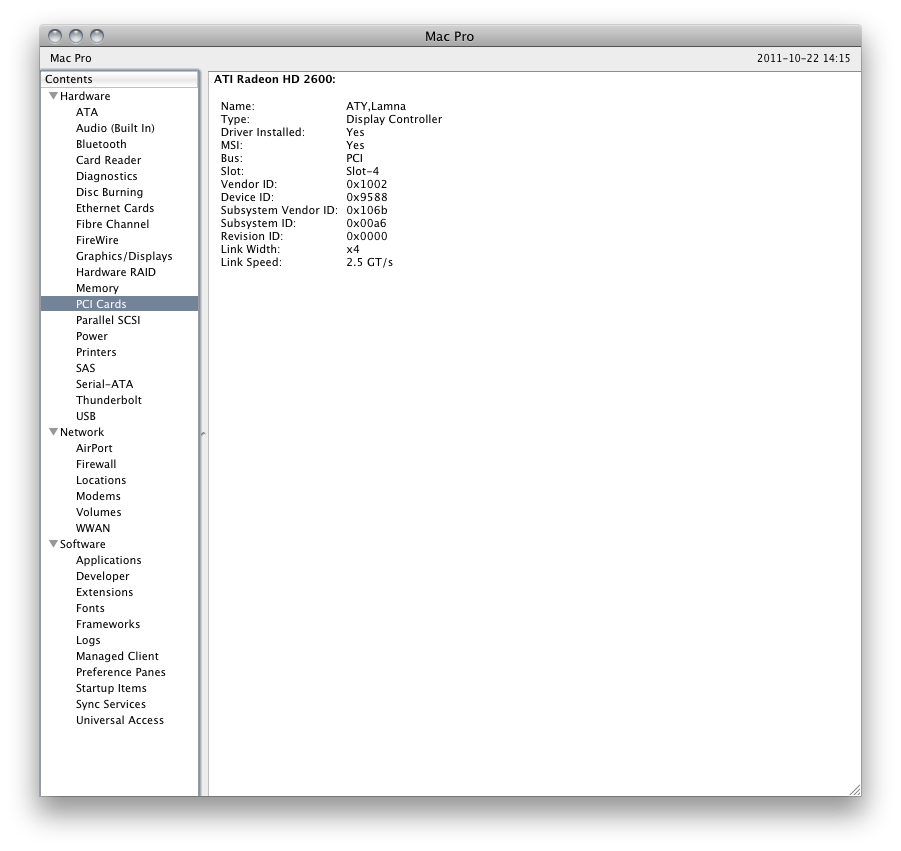The height and width of the screenshot is (851, 901).
Task: Close the Mac Pro window
Action: point(55,36)
